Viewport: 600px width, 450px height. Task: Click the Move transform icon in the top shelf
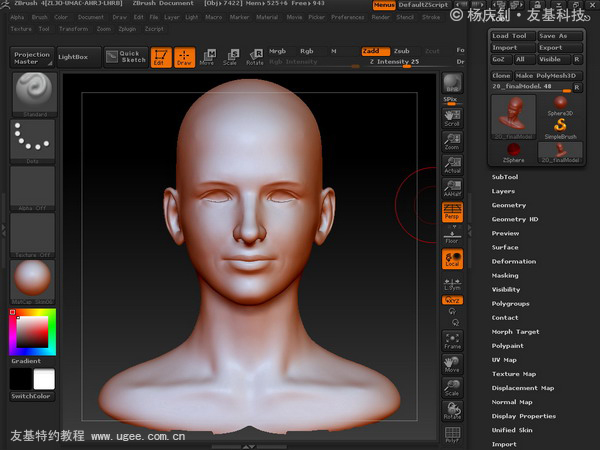208,57
